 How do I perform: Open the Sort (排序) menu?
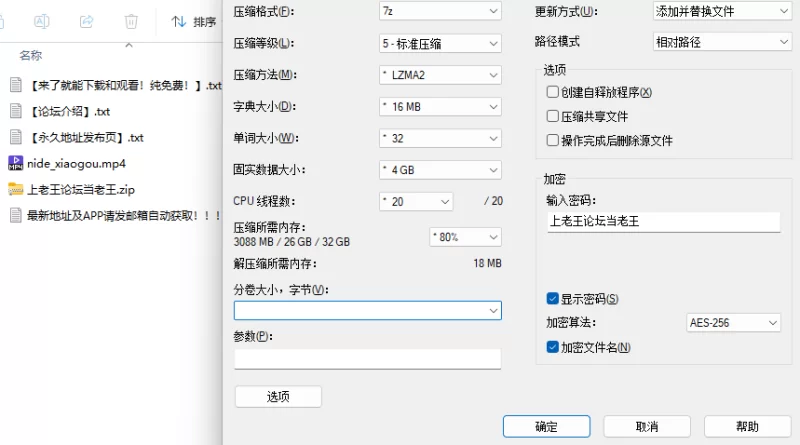194,21
